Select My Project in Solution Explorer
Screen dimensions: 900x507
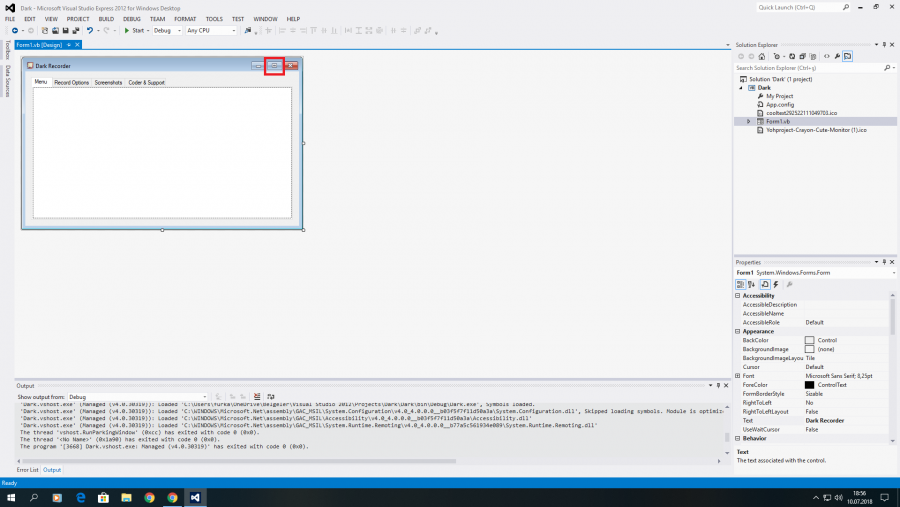(779, 96)
